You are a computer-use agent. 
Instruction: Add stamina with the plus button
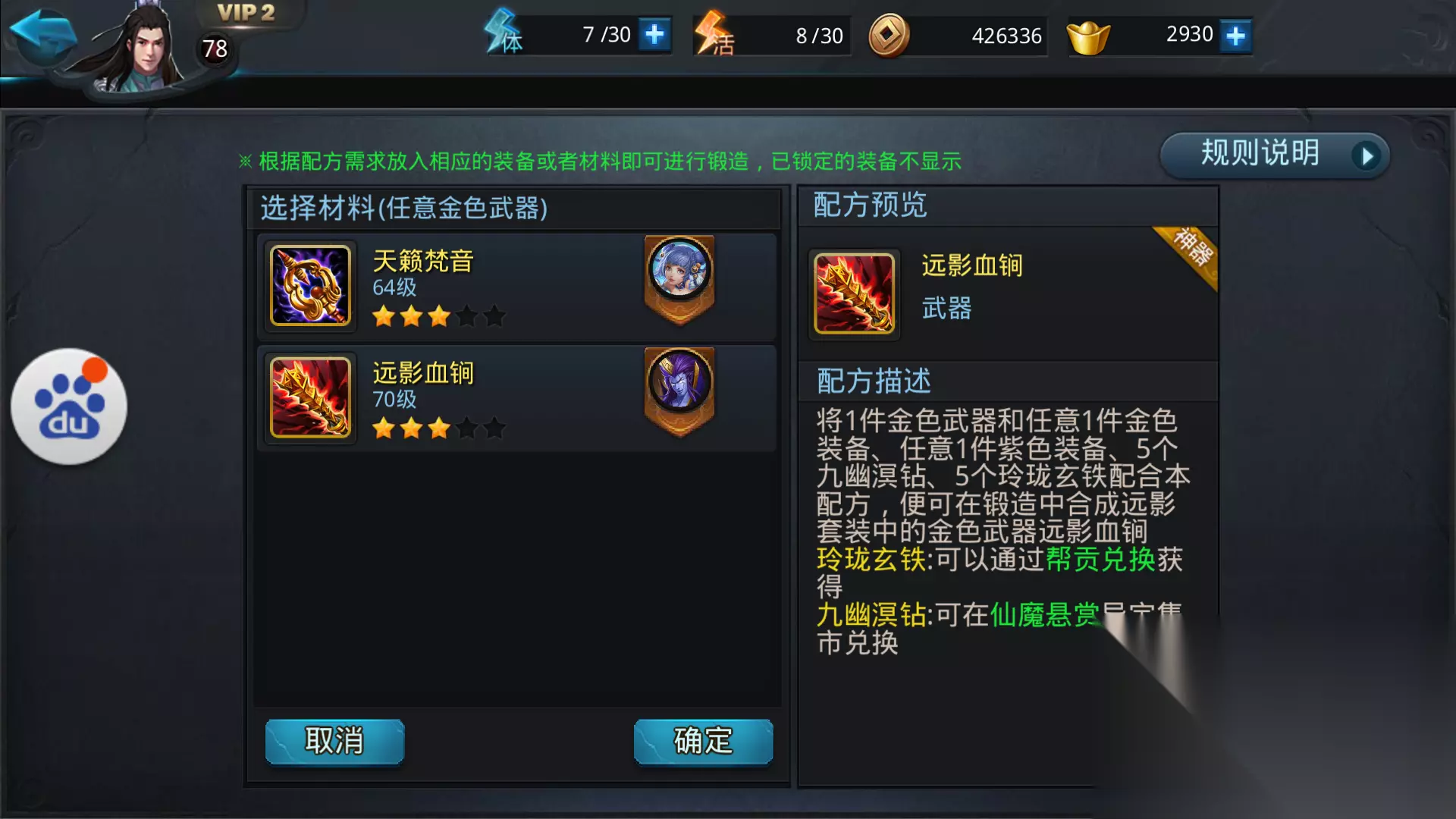click(654, 35)
